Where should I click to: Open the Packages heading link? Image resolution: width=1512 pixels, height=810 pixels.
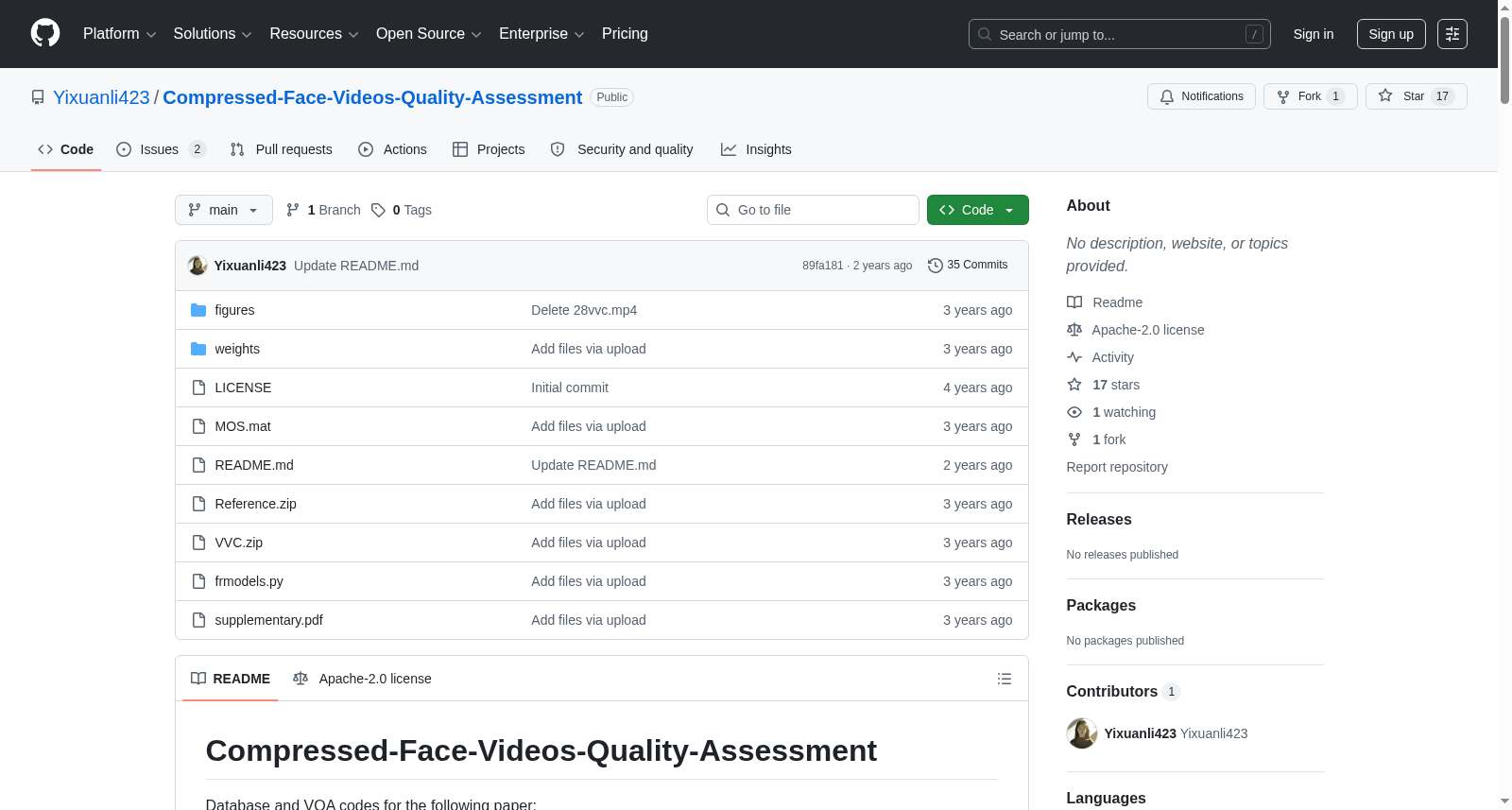coord(1101,606)
